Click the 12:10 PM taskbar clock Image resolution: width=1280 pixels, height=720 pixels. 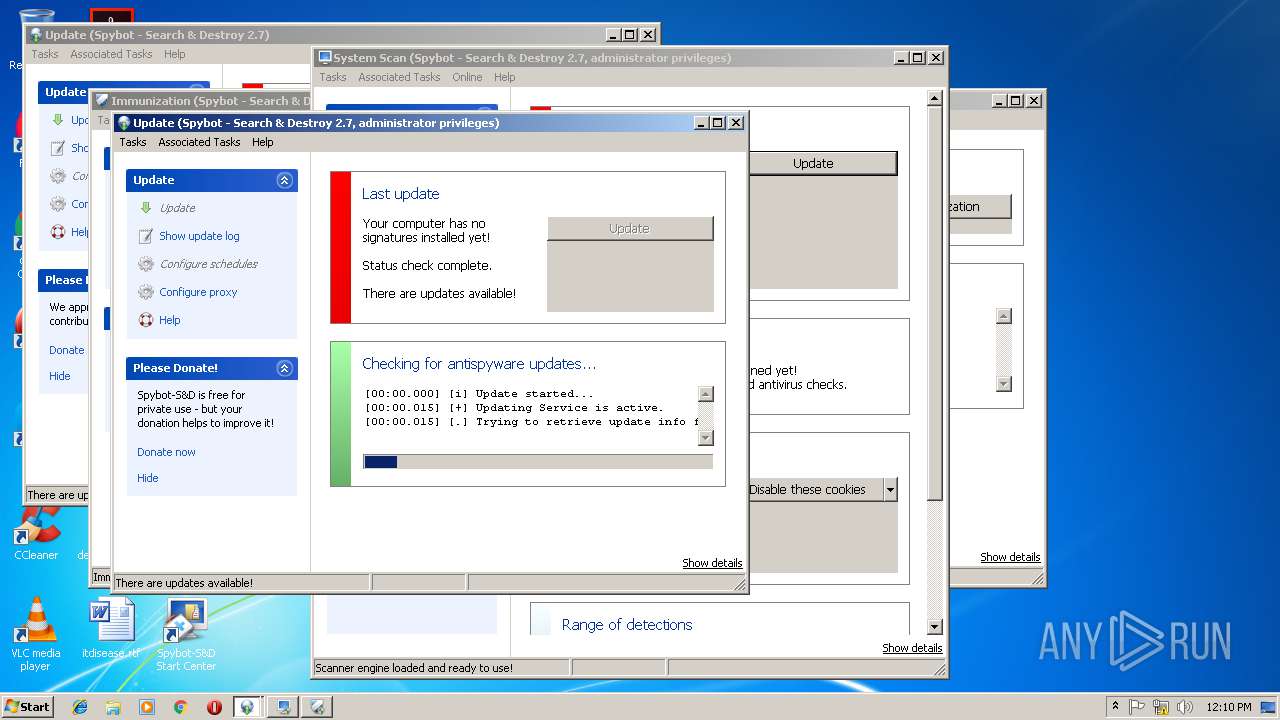click(1229, 707)
